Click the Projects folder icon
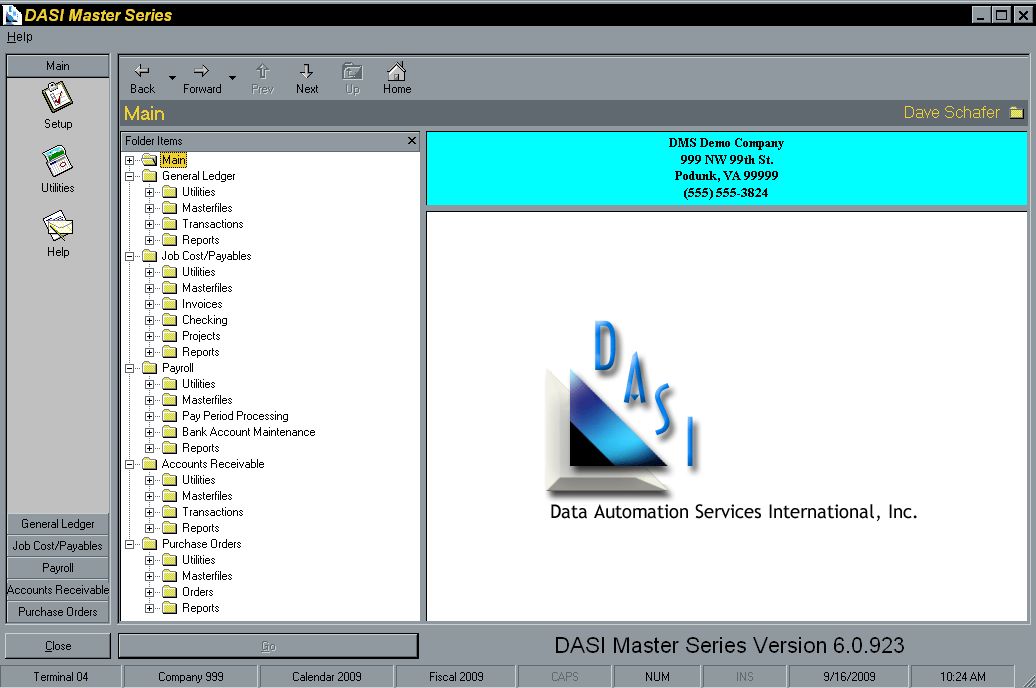The height and width of the screenshot is (688, 1036). click(x=170, y=336)
